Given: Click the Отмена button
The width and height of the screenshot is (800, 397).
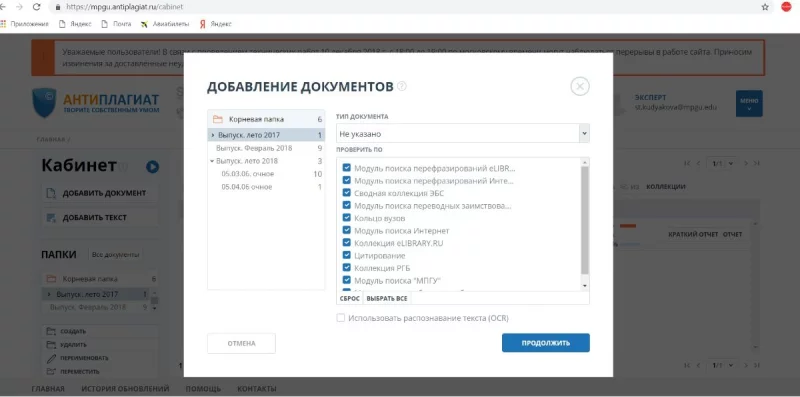Looking at the screenshot, I should (241, 343).
